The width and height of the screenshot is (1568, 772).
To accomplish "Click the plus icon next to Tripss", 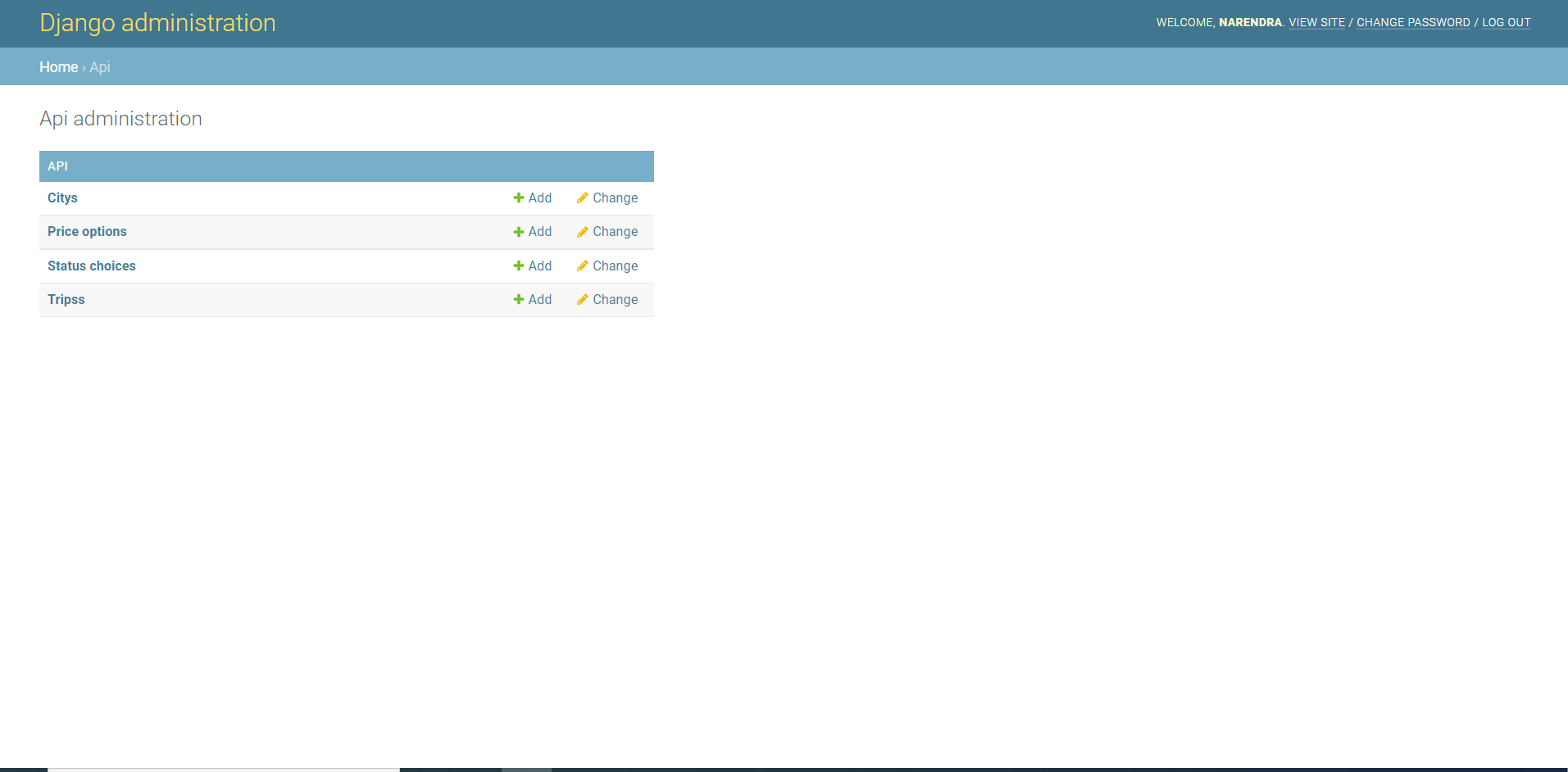I will click(x=518, y=299).
